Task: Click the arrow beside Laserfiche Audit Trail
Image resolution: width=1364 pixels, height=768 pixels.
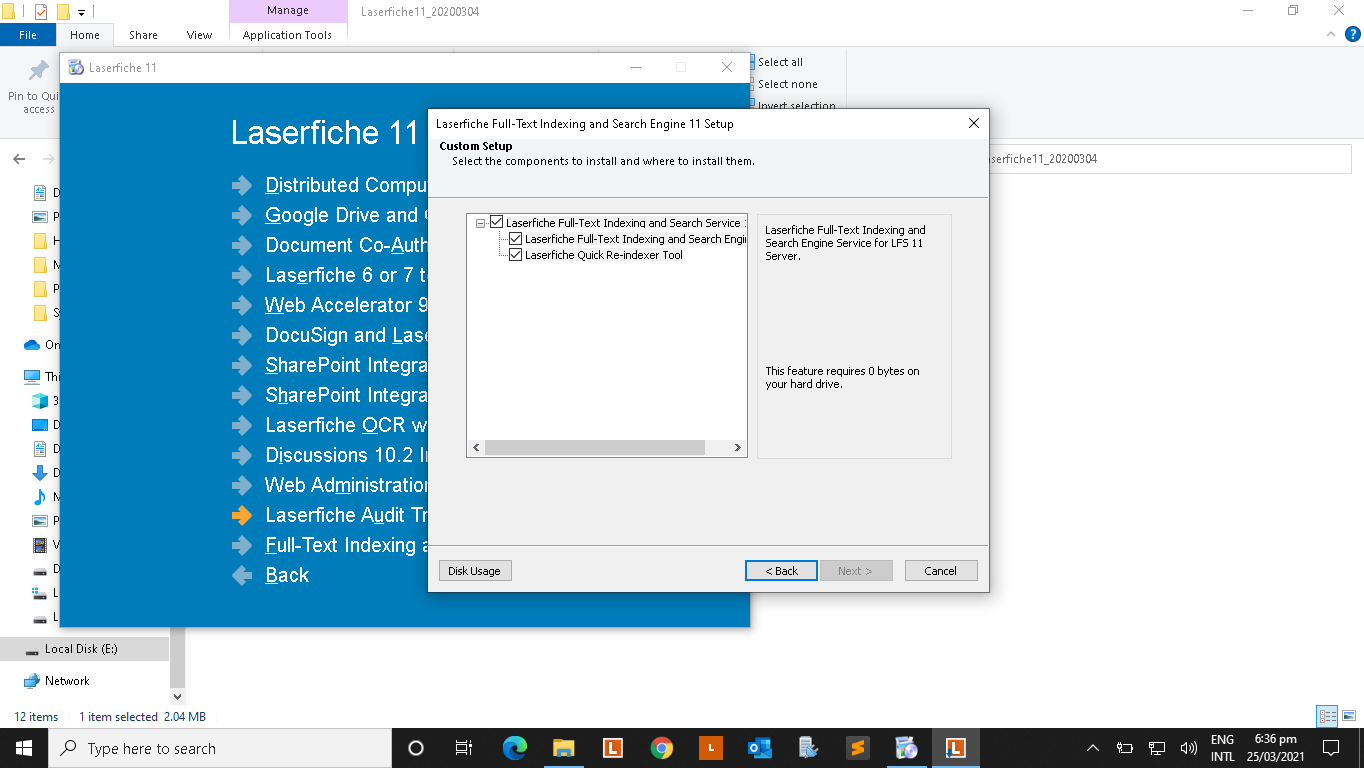Action: tap(242, 515)
